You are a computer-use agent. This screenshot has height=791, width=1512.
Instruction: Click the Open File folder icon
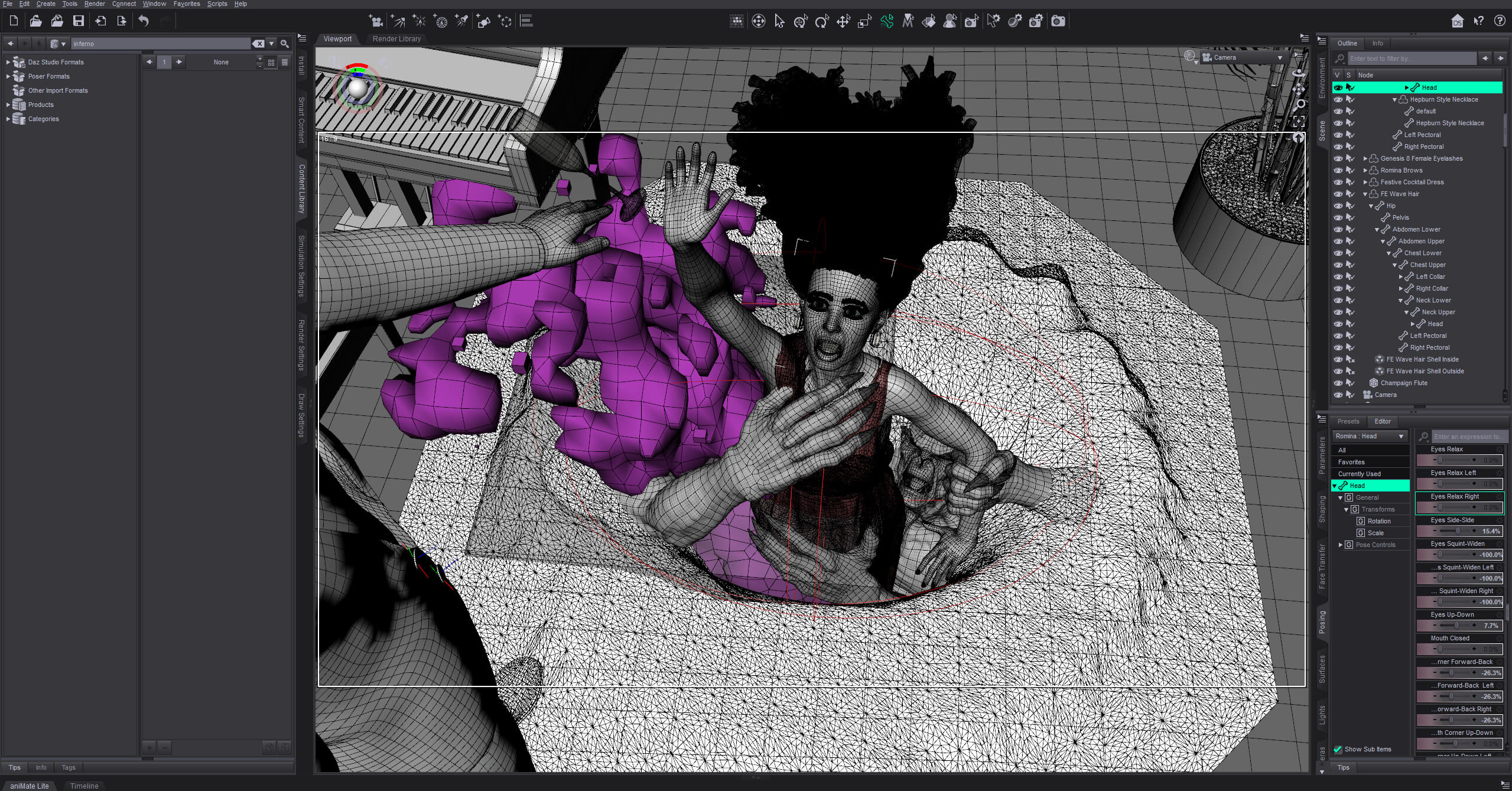coord(35,21)
